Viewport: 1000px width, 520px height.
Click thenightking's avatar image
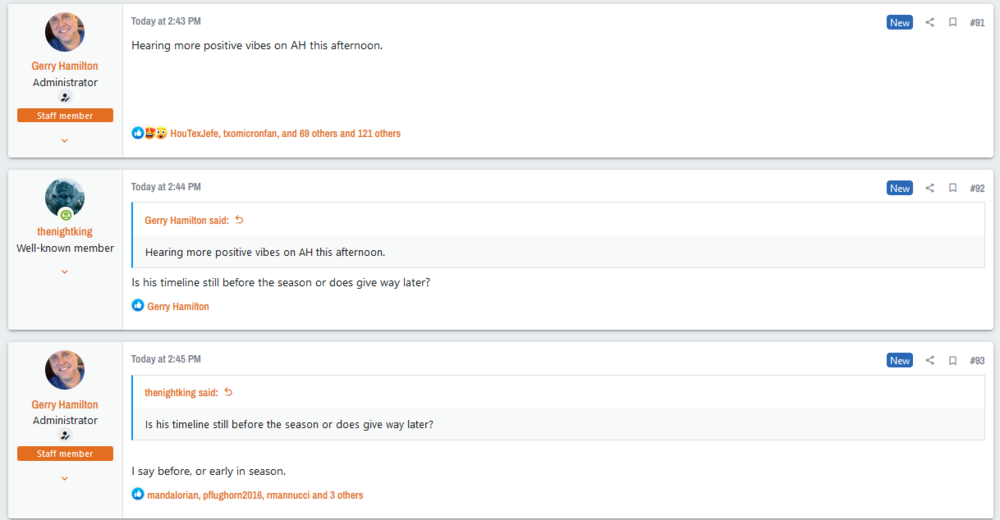click(x=65, y=198)
